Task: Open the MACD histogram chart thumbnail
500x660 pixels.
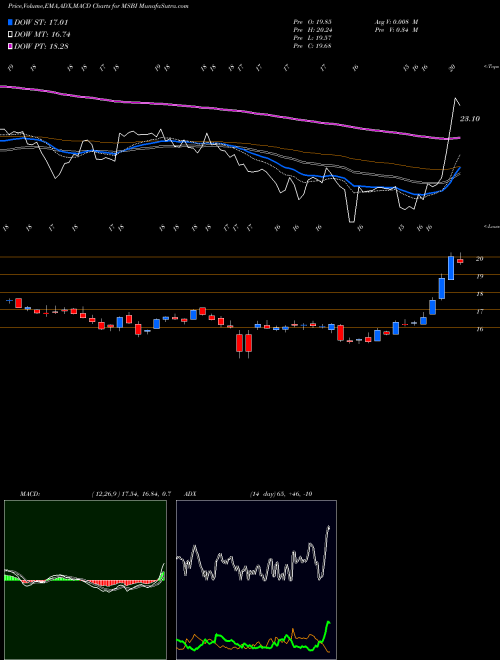Action: [x=85, y=580]
